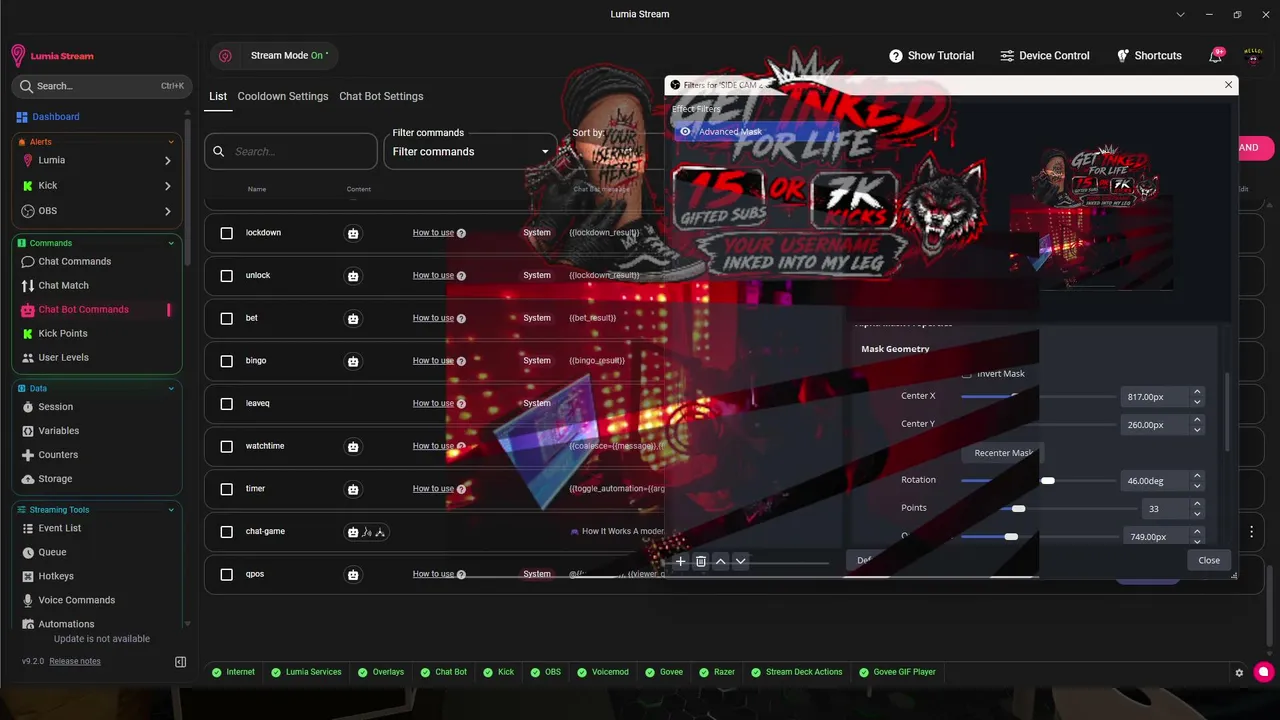
Task: Focus the commands list search box
Action: click(x=291, y=152)
